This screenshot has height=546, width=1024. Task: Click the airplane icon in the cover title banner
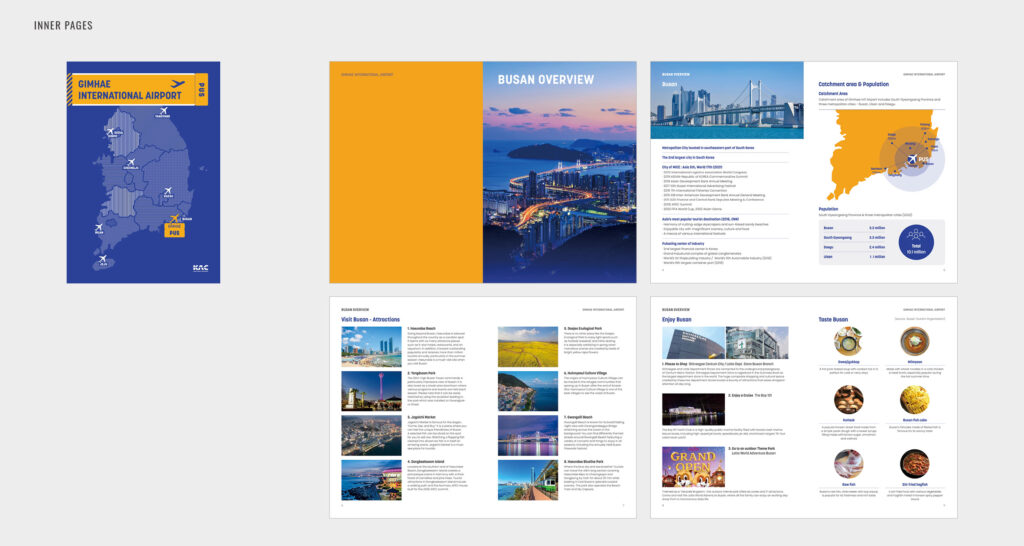pyautogui.click(x=178, y=84)
